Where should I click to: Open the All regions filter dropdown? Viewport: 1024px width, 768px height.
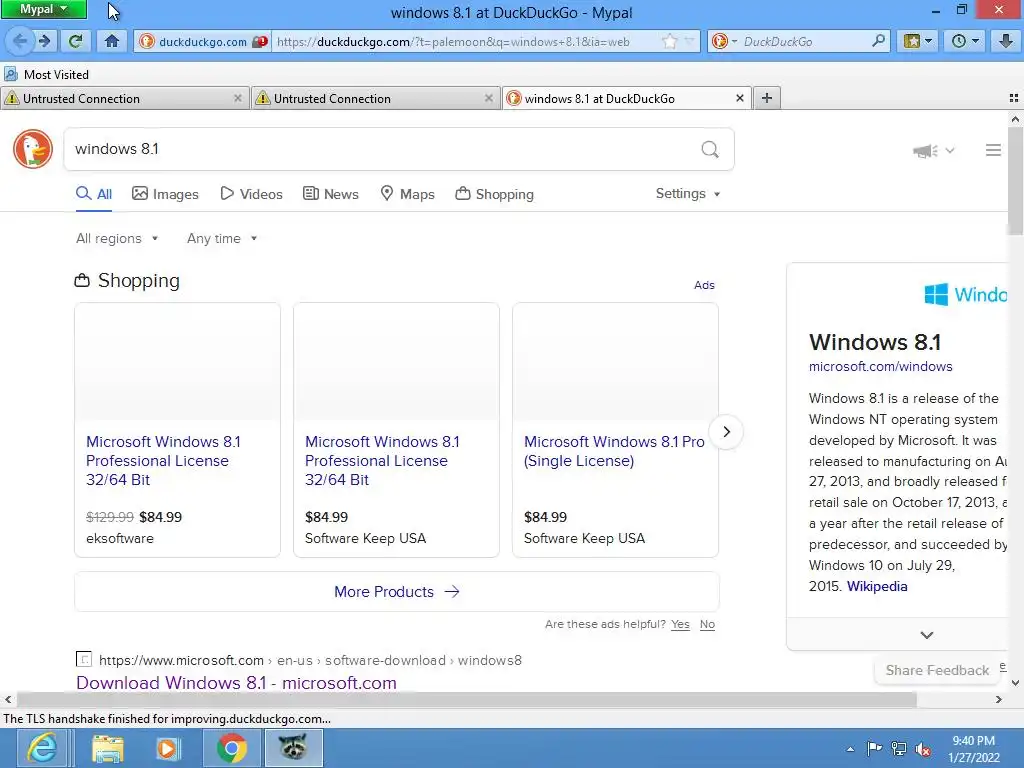point(117,238)
